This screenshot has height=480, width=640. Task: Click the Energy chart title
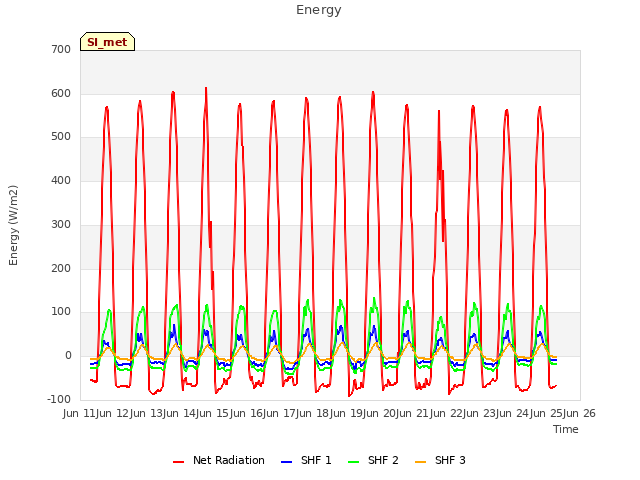[319, 10]
